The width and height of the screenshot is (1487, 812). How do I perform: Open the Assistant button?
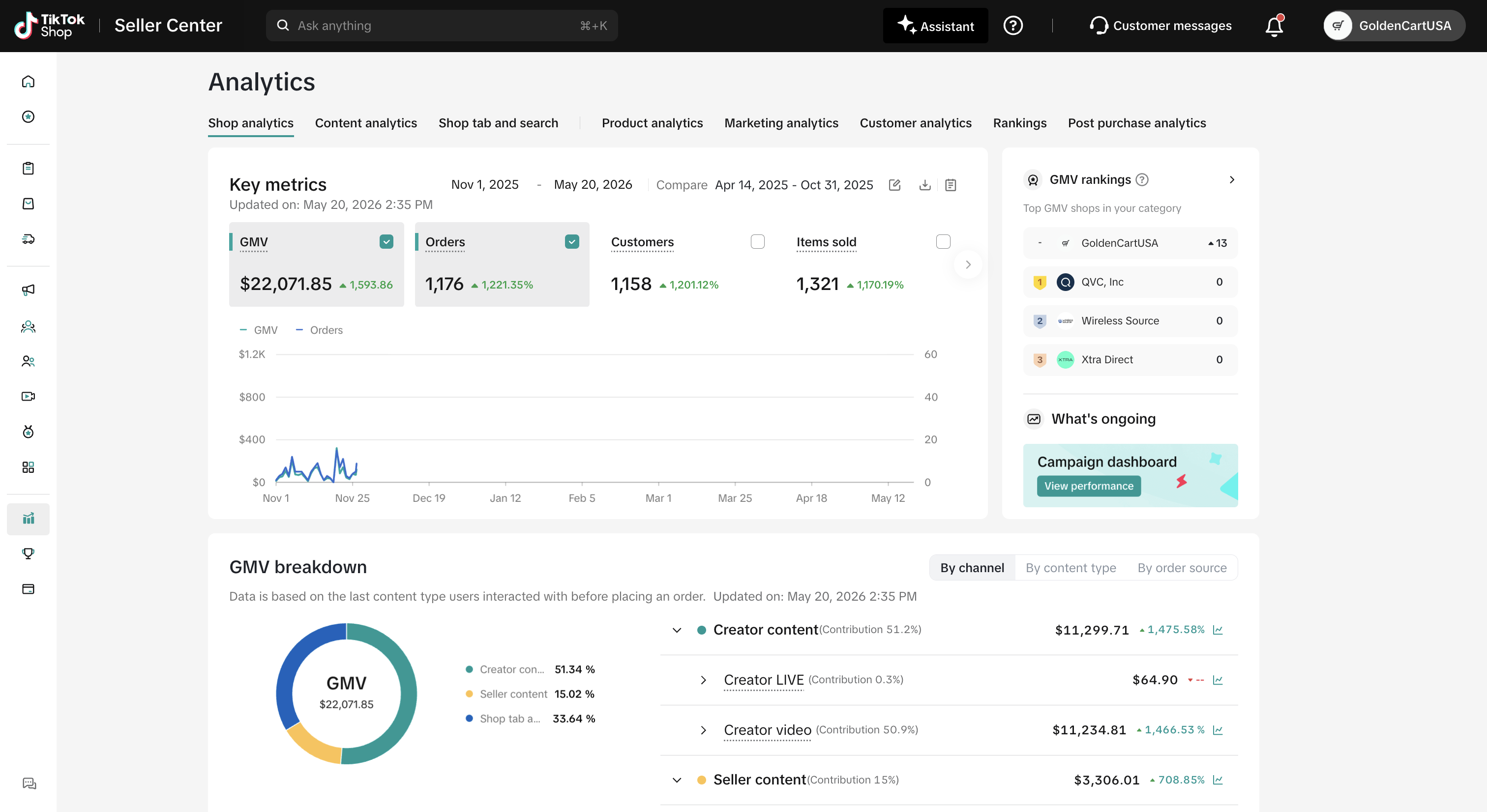(x=935, y=26)
